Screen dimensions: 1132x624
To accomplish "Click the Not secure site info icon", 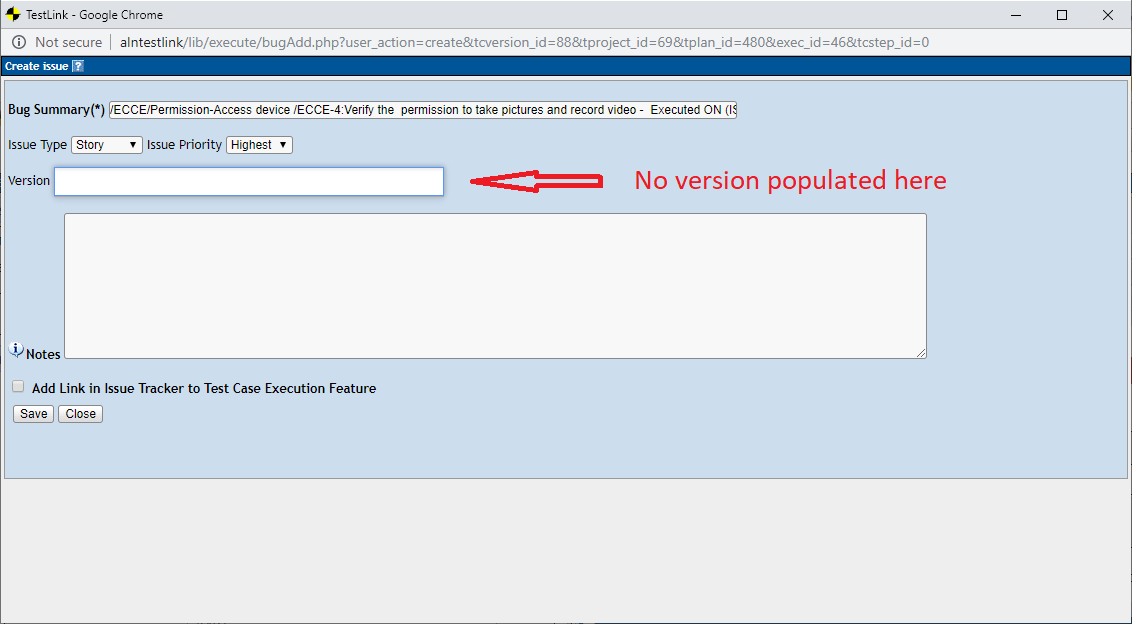I will [19, 43].
